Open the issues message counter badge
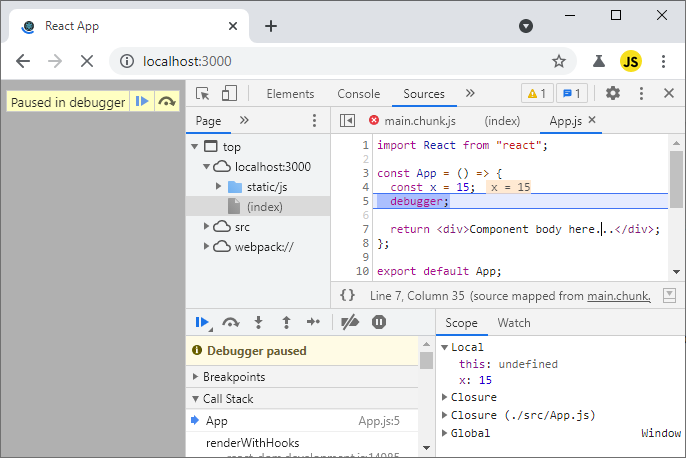 [571, 93]
